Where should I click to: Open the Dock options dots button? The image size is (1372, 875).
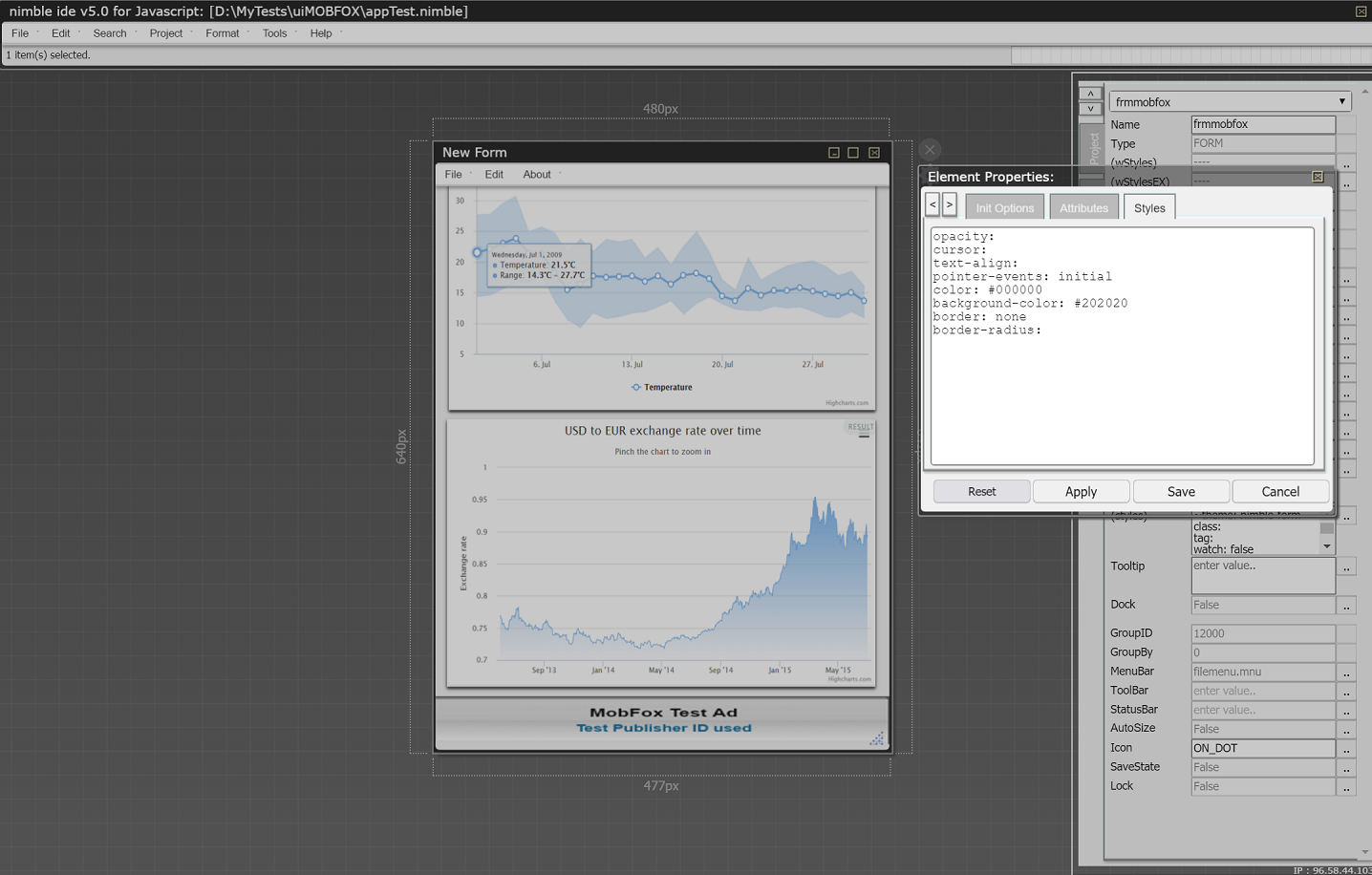[1346, 606]
